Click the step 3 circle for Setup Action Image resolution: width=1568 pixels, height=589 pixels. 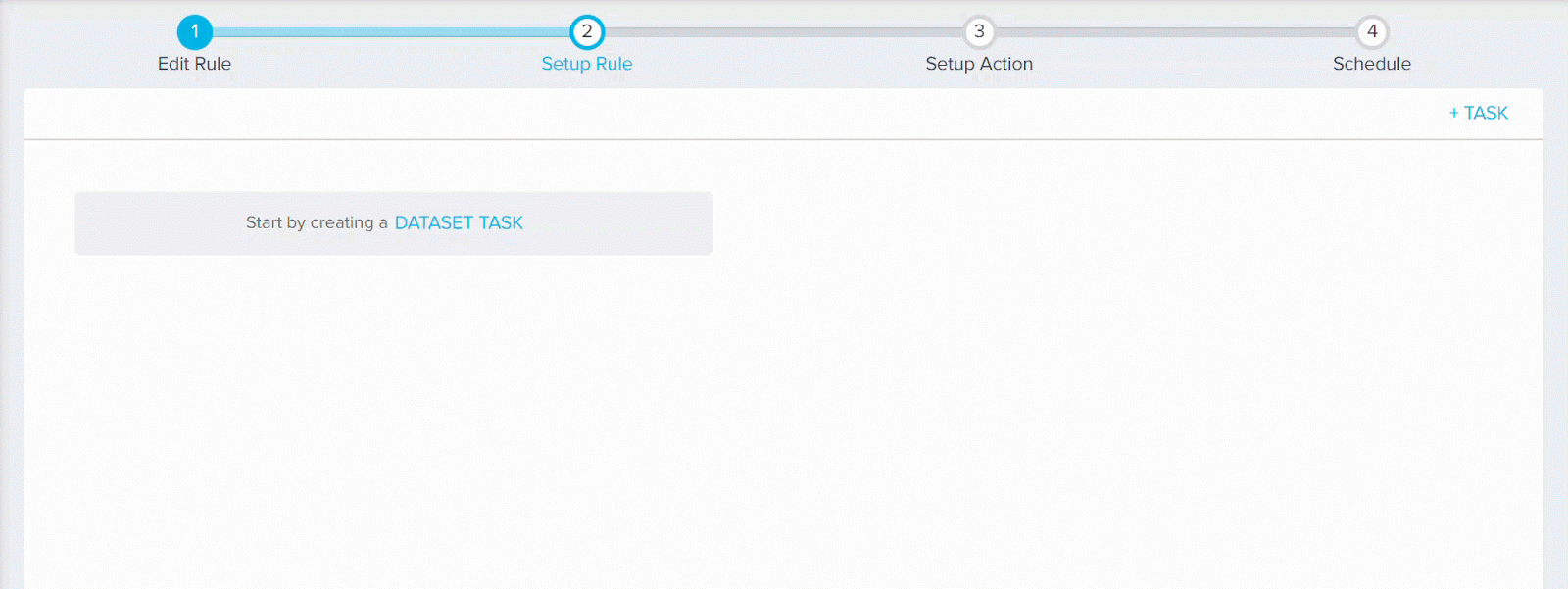click(979, 32)
